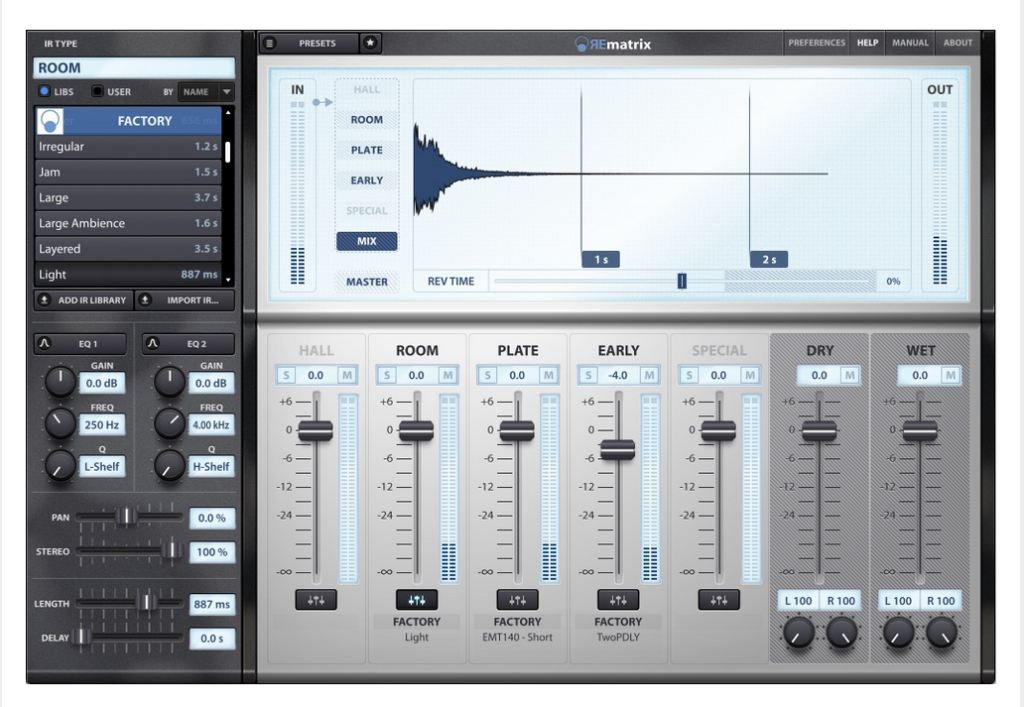The height and width of the screenshot is (707, 1024).
Task: Click the FACTORY library logo icon
Action: 50,121
